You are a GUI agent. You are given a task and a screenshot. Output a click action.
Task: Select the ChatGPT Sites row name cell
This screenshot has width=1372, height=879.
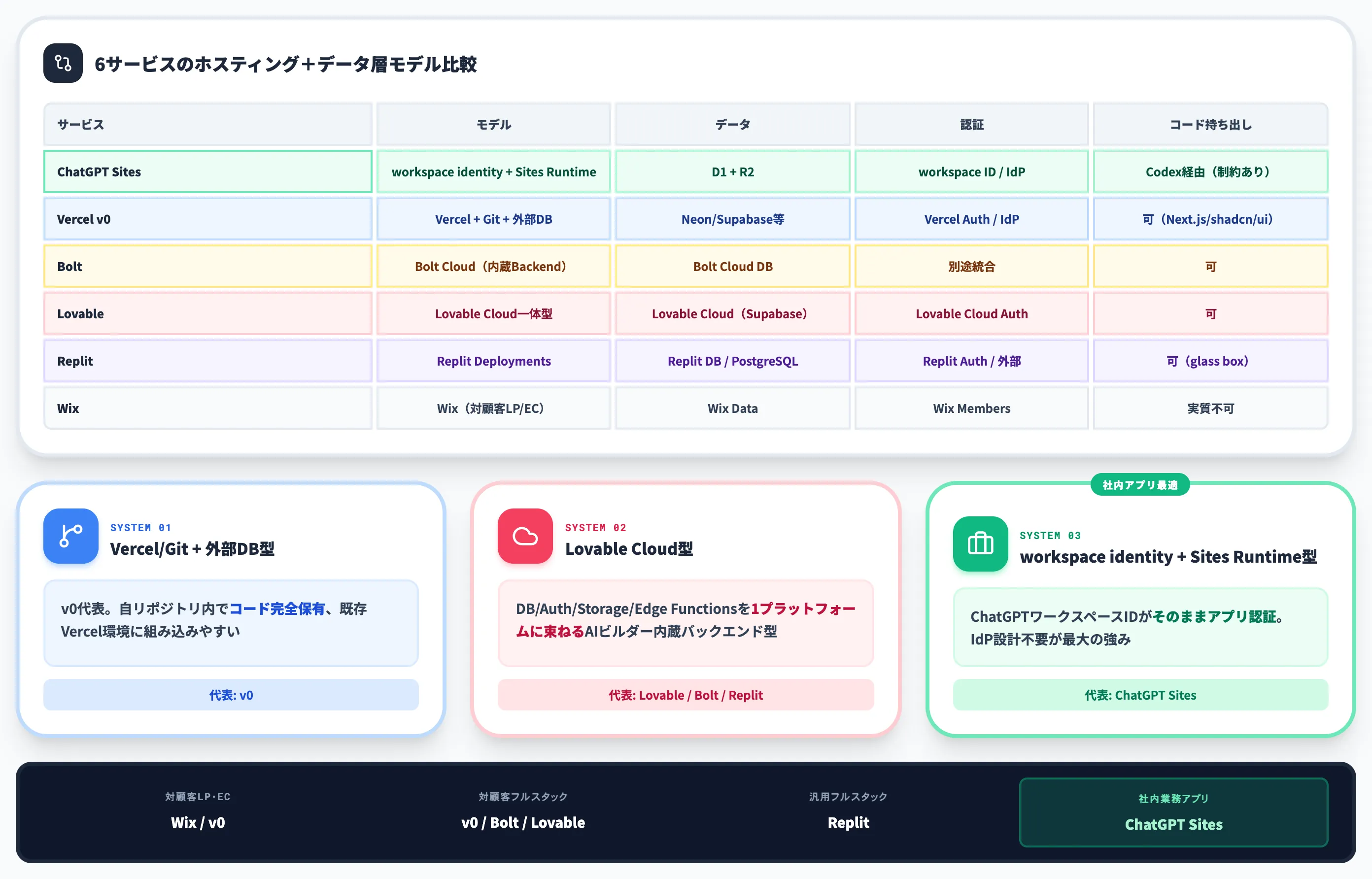click(x=208, y=172)
